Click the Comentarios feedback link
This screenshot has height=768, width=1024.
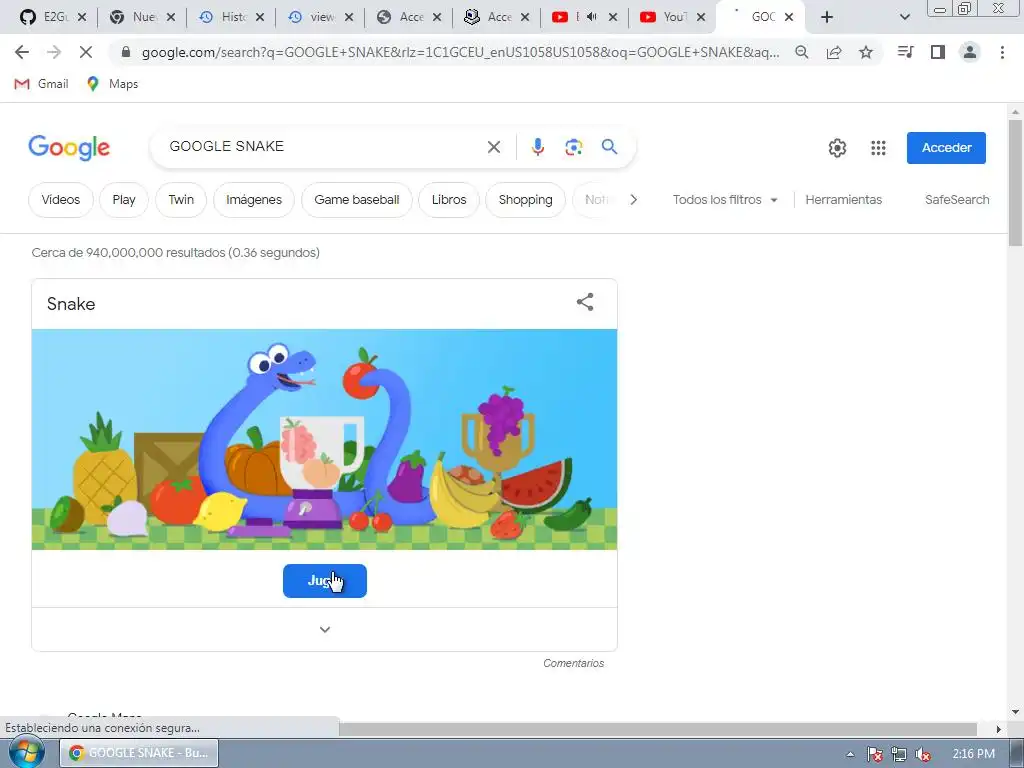point(573,663)
